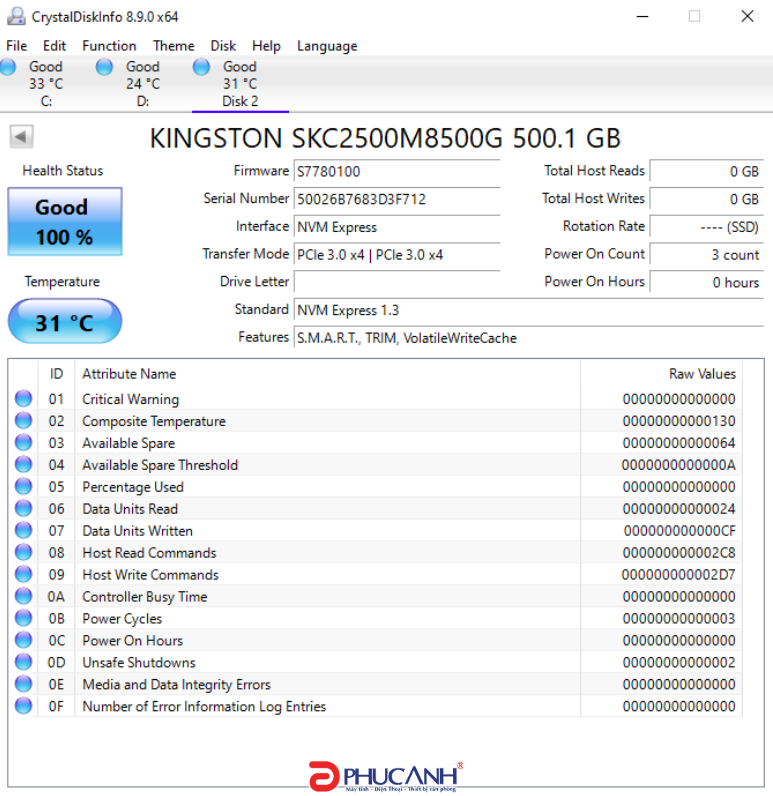
Task: Click the status orb for Controller Busy Time
Action: (x=23, y=596)
